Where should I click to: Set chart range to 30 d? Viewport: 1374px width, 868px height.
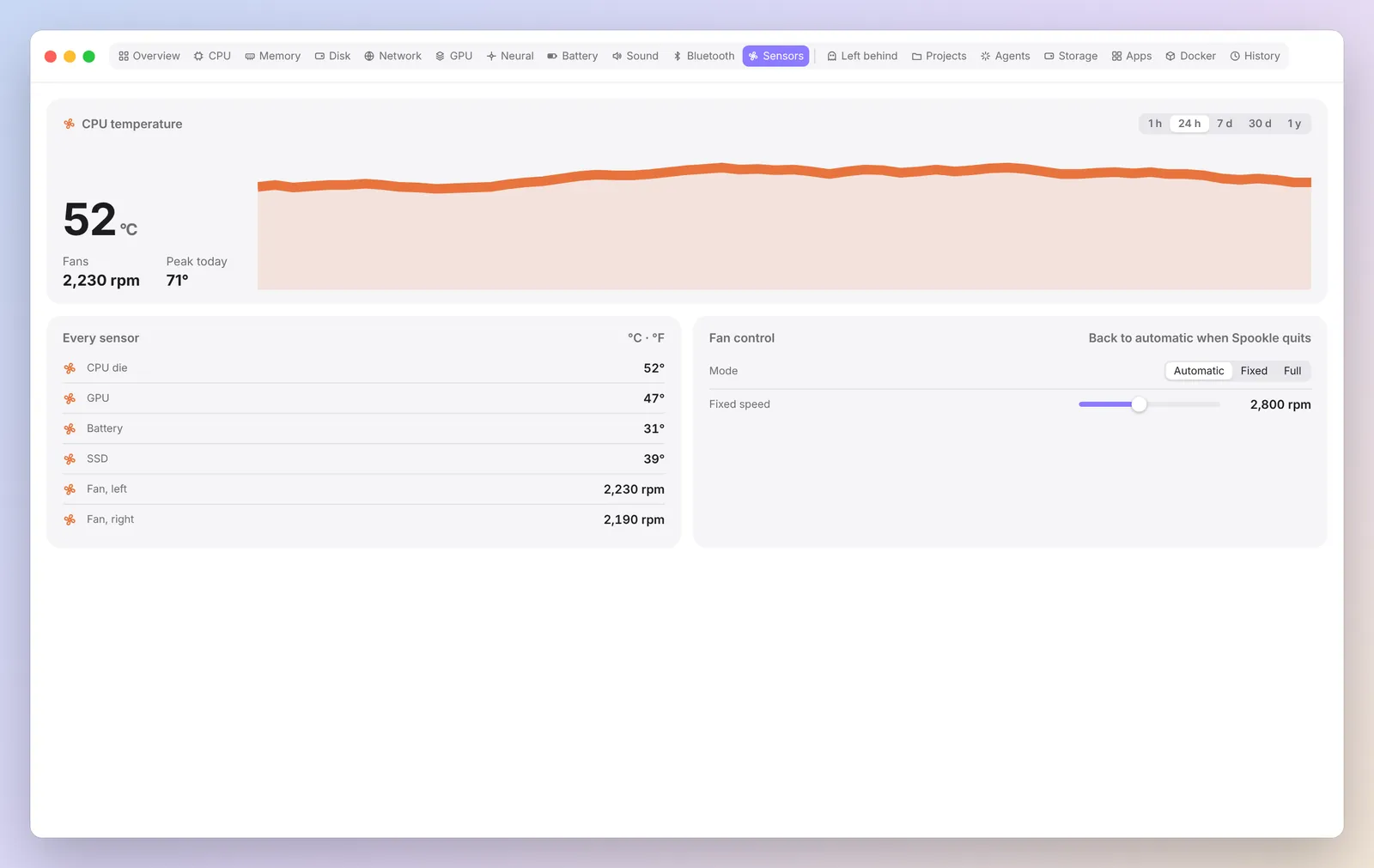(1260, 124)
